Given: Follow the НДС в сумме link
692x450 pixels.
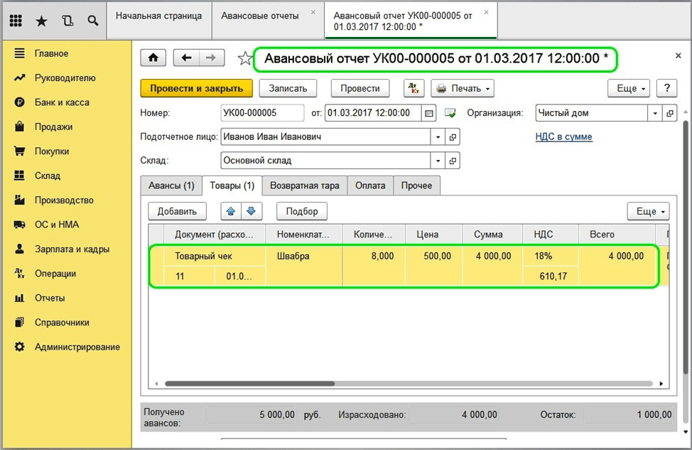Looking at the screenshot, I should coord(564,136).
